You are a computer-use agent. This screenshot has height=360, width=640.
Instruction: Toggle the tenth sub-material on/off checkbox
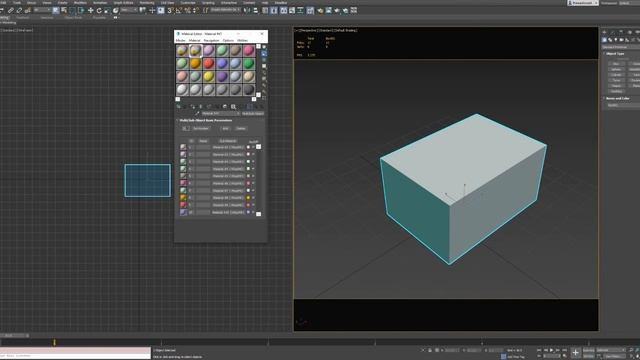(x=253, y=212)
